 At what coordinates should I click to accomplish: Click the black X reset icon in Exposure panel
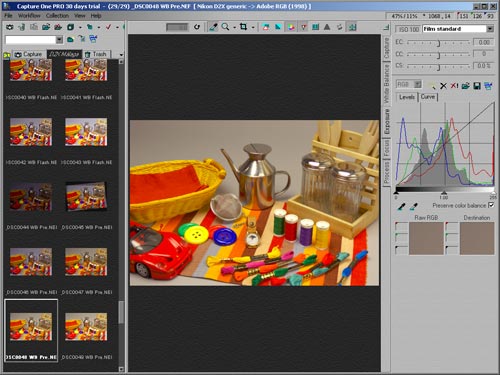pos(443,86)
